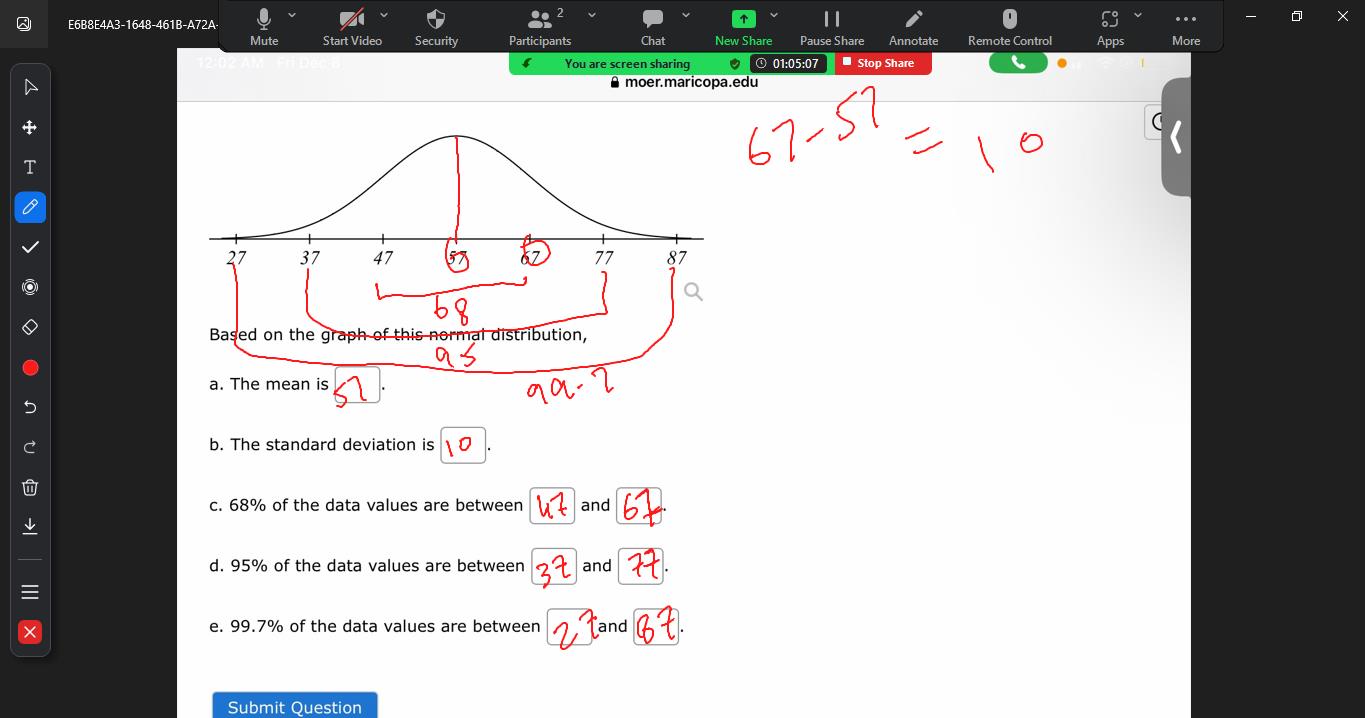Activate the Spotlight tool
1365x718 pixels.
[x=30, y=287]
